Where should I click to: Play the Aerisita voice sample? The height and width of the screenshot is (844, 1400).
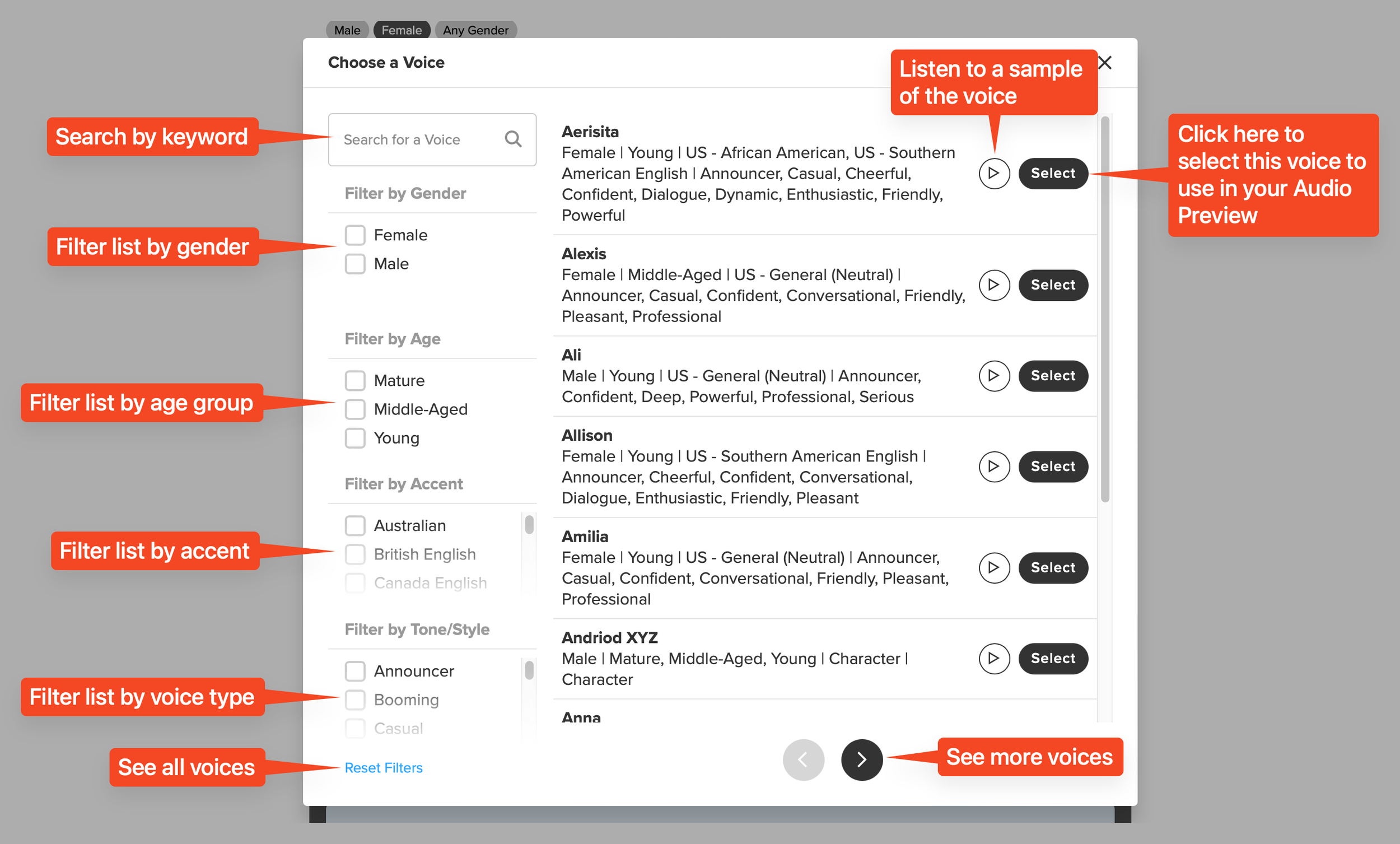[x=994, y=174]
